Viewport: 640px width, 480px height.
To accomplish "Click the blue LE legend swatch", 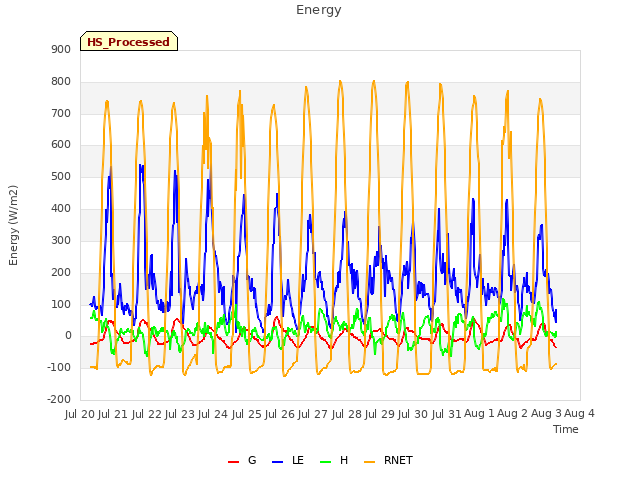I will [x=278, y=462].
